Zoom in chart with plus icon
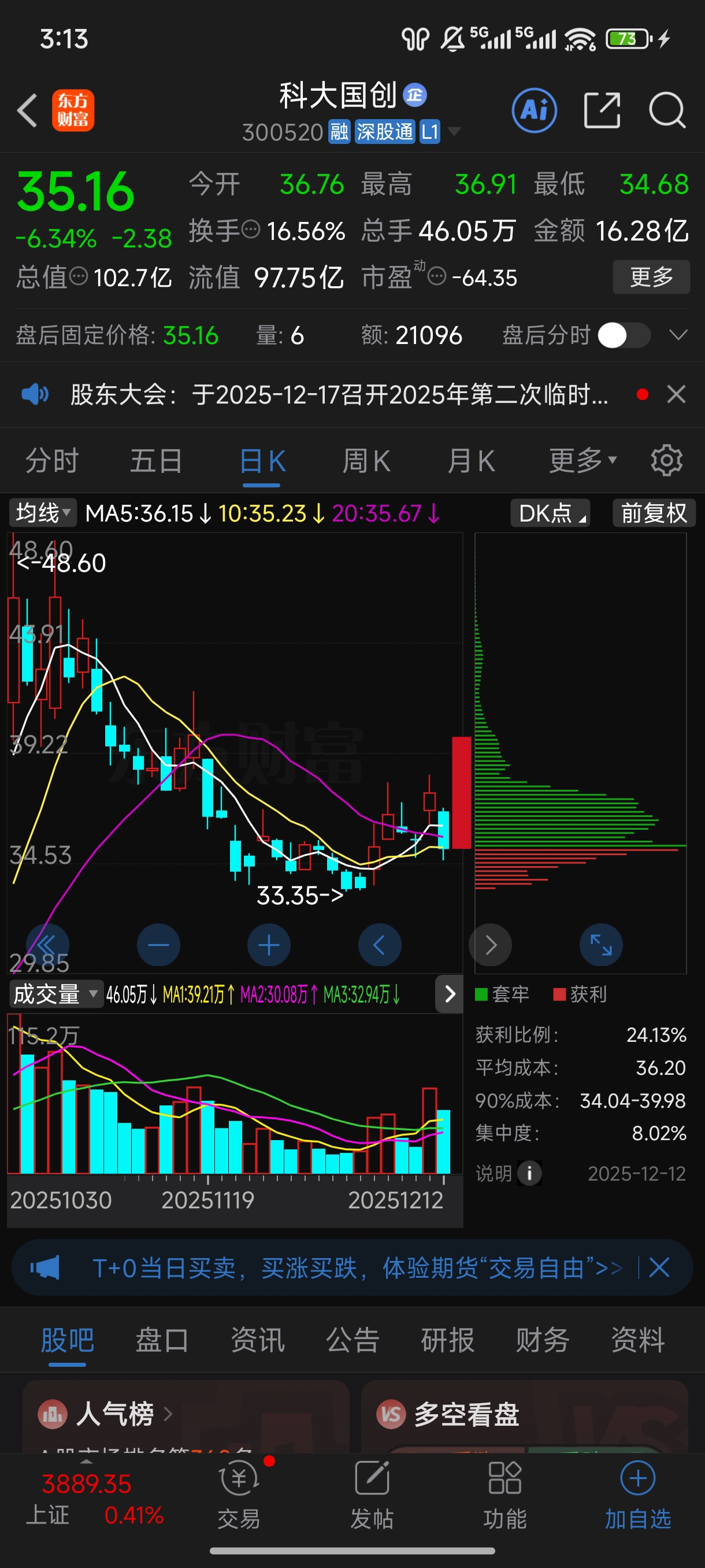 pyautogui.click(x=269, y=945)
